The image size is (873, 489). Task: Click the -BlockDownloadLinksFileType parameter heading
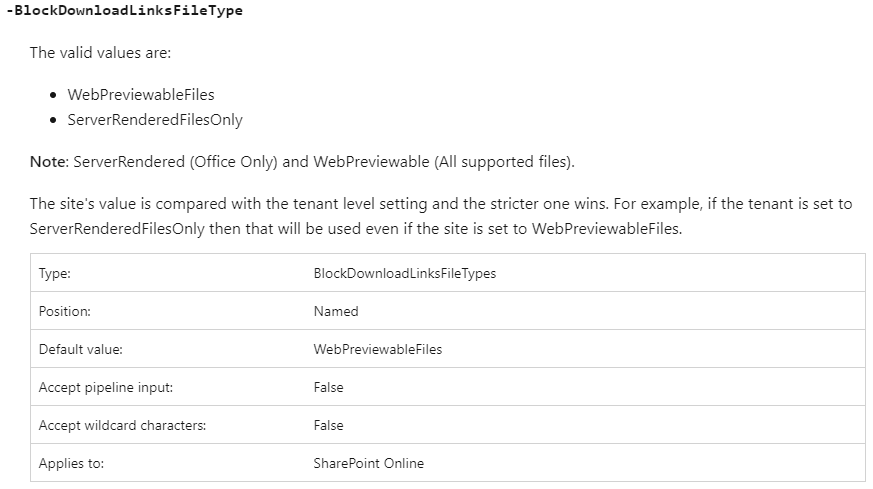click(124, 11)
